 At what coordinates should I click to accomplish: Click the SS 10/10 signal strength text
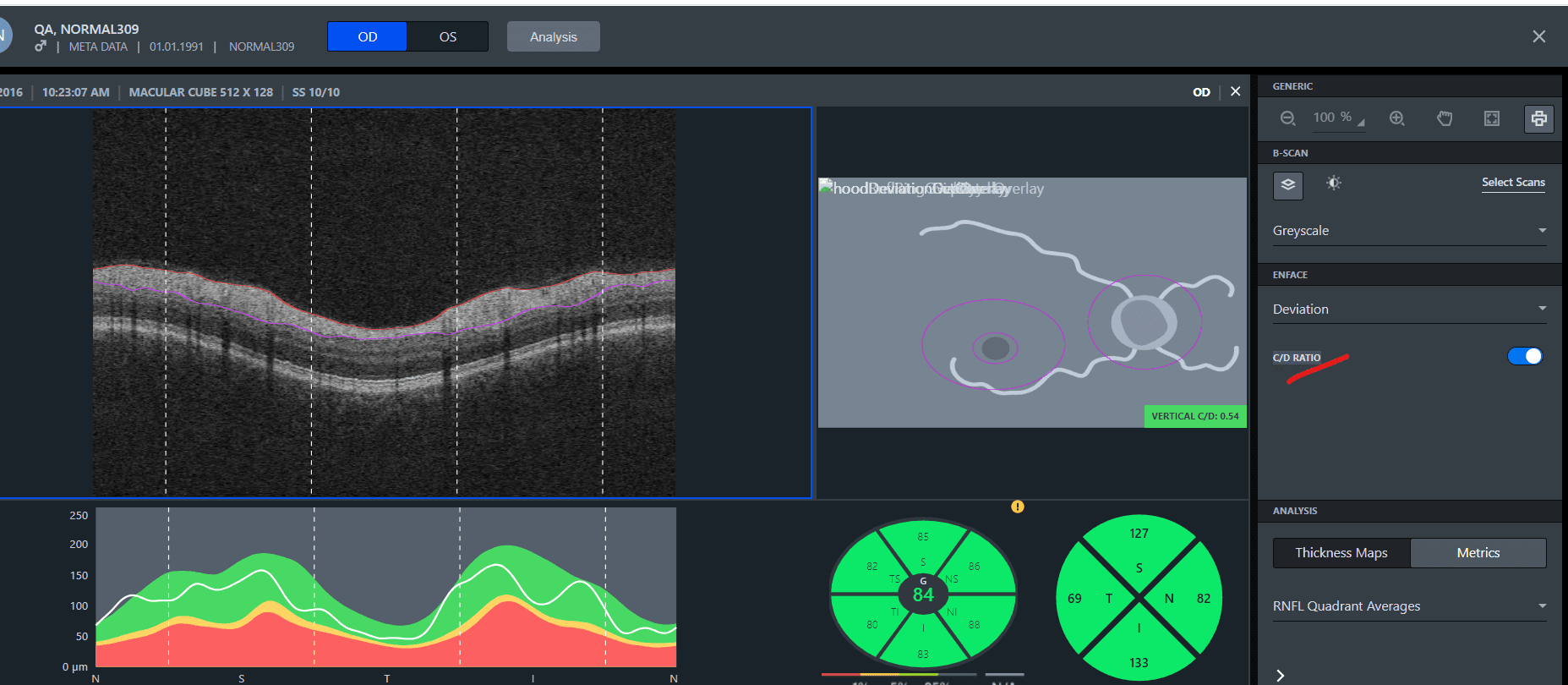tap(316, 92)
